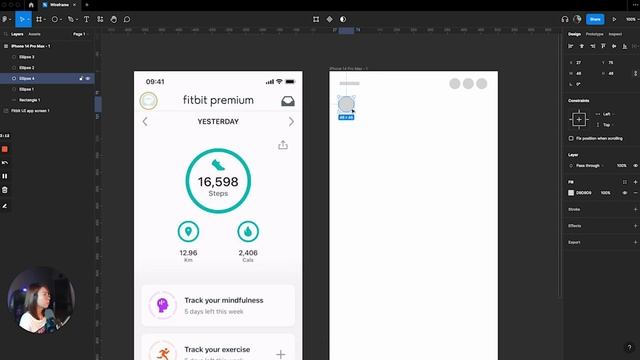This screenshot has height=360, width=640.
Task: Go to the Home tab icon
Action: coord(31,5)
